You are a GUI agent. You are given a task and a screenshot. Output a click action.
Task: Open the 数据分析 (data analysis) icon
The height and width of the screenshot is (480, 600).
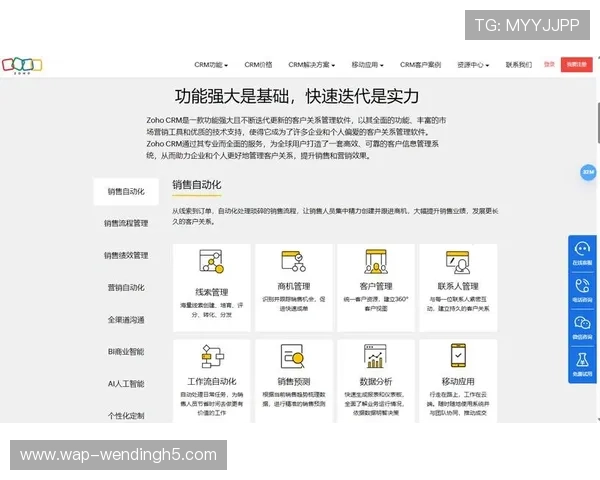[x=375, y=356]
